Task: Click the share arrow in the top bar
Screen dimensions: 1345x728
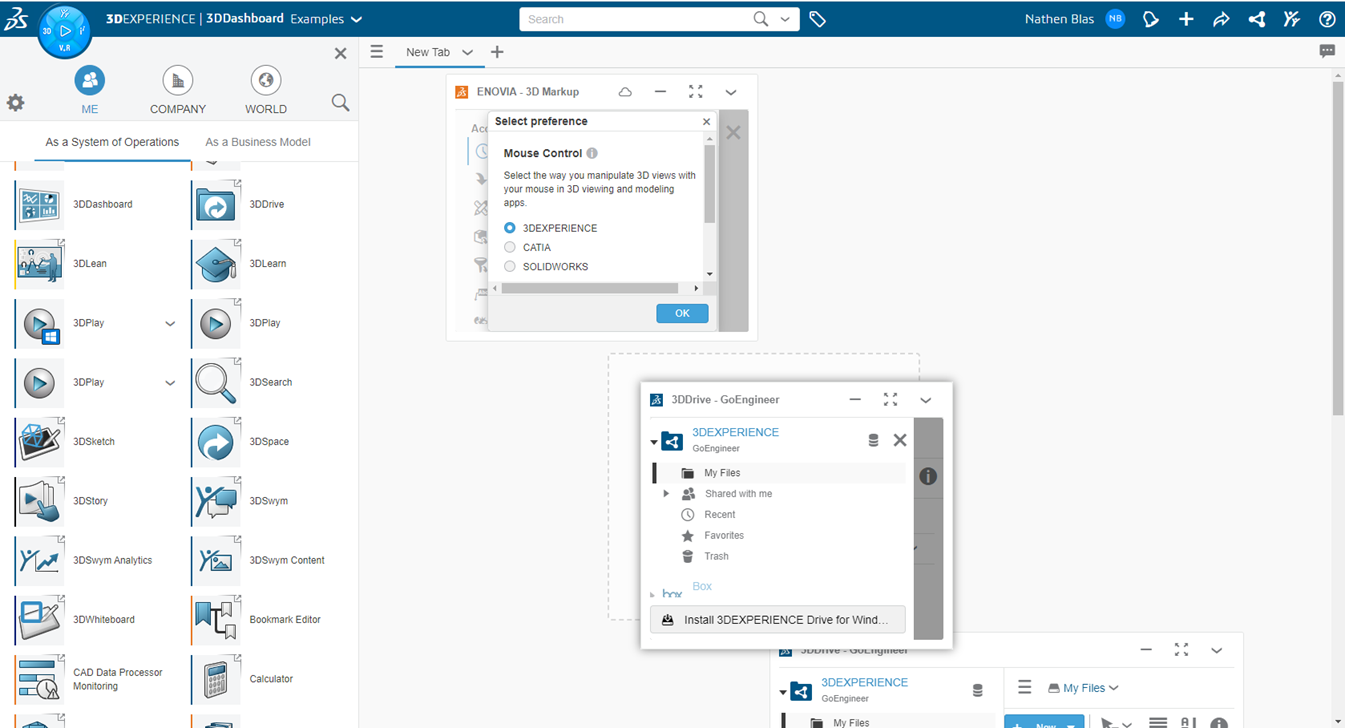Action: click(1221, 18)
